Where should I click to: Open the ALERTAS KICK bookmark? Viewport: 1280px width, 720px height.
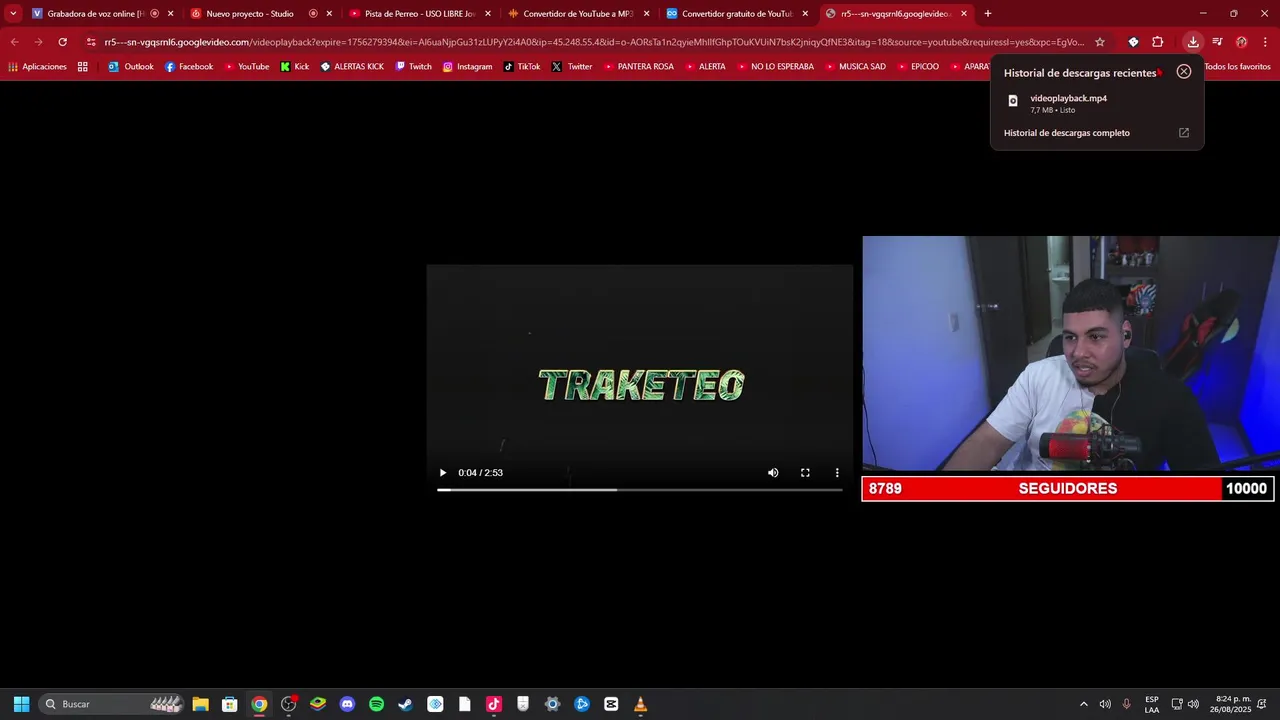352,67
